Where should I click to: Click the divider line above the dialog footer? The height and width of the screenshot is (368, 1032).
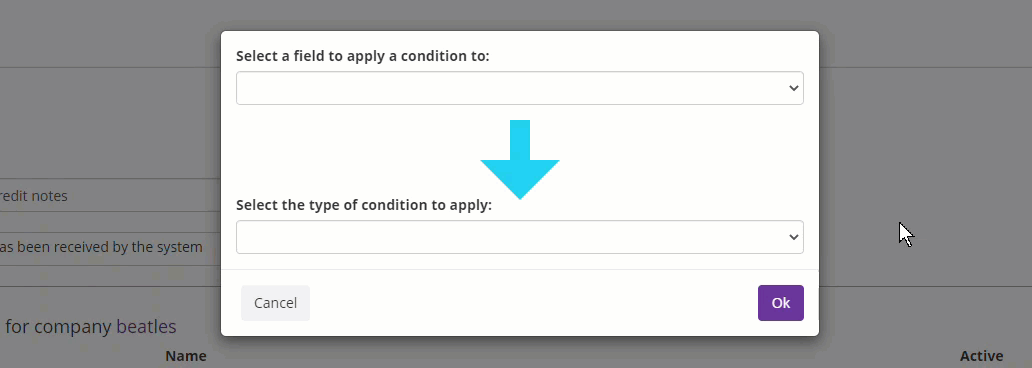tap(520, 269)
